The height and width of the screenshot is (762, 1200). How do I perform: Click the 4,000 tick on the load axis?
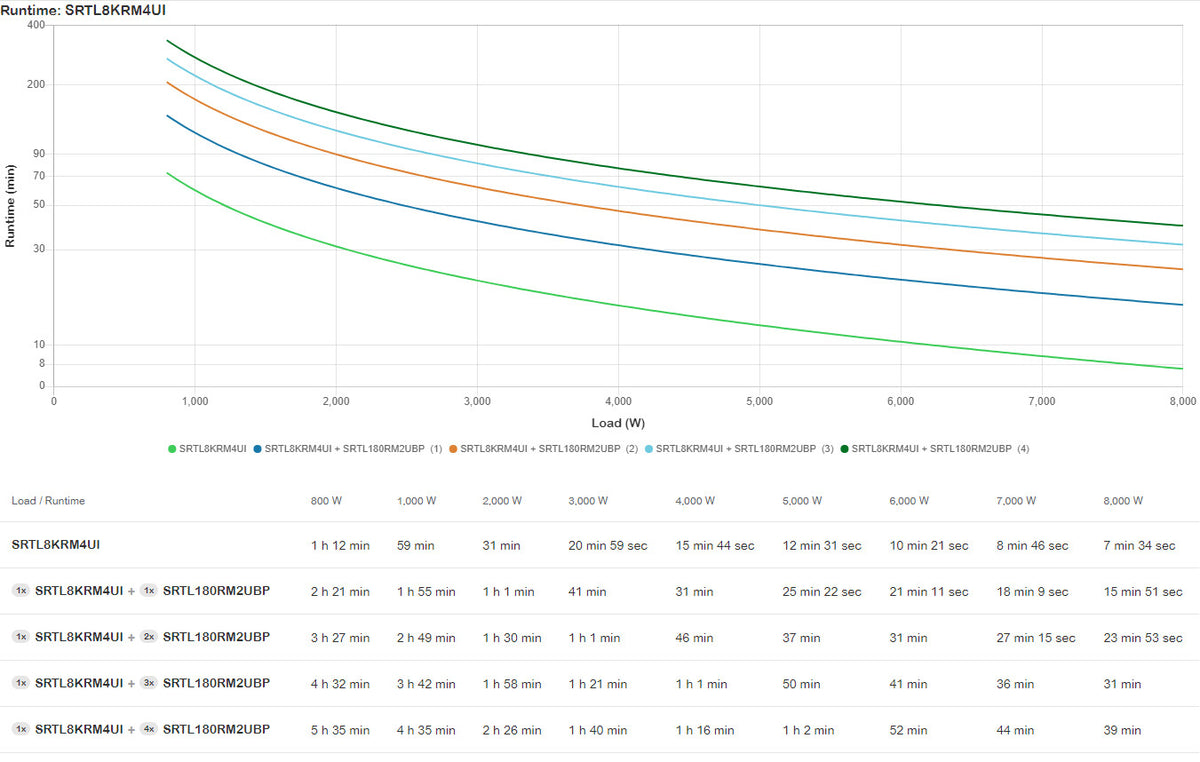point(618,401)
